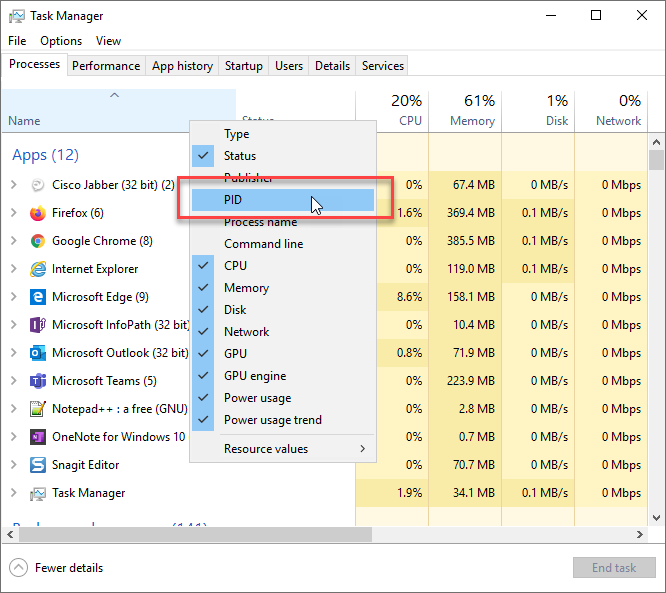Toggle off Power usage trend column
This screenshot has width=666, height=593.
272,420
